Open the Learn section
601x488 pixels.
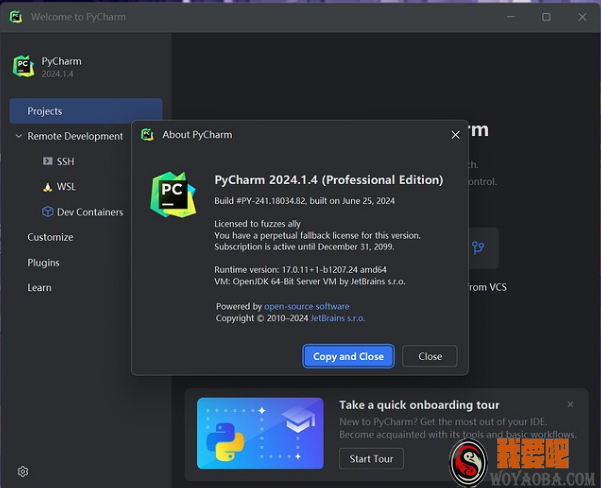pos(39,287)
